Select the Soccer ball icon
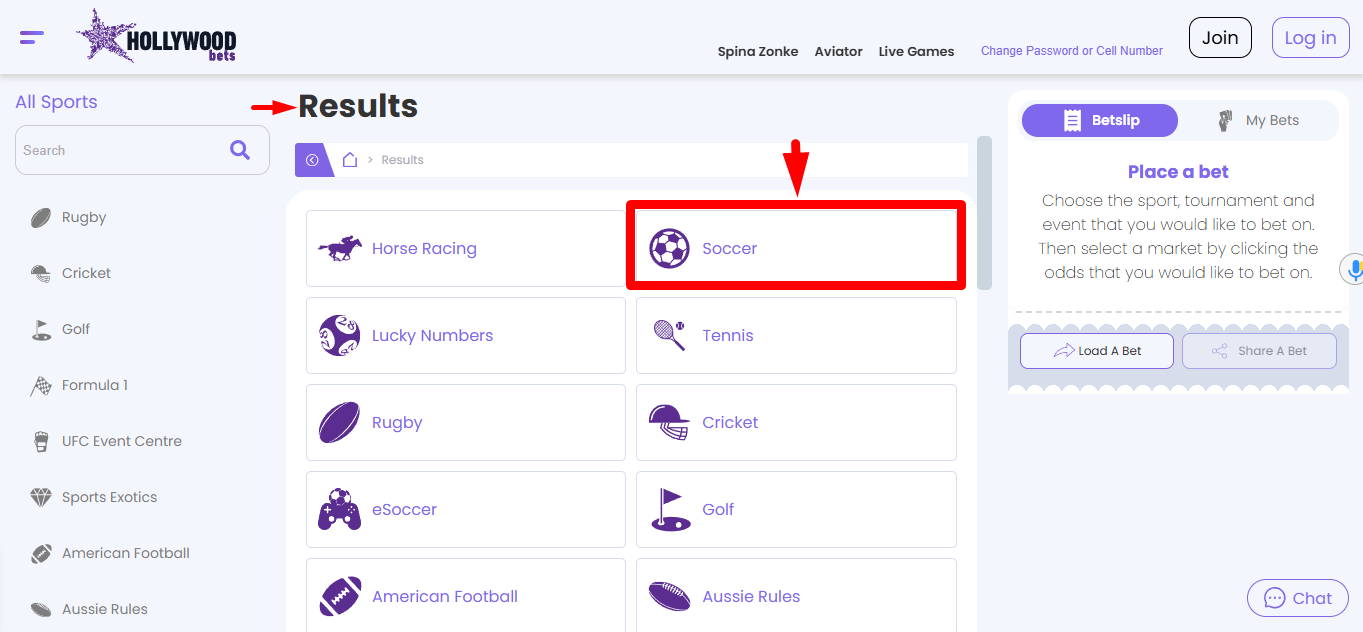Image resolution: width=1363 pixels, height=632 pixels. click(671, 247)
